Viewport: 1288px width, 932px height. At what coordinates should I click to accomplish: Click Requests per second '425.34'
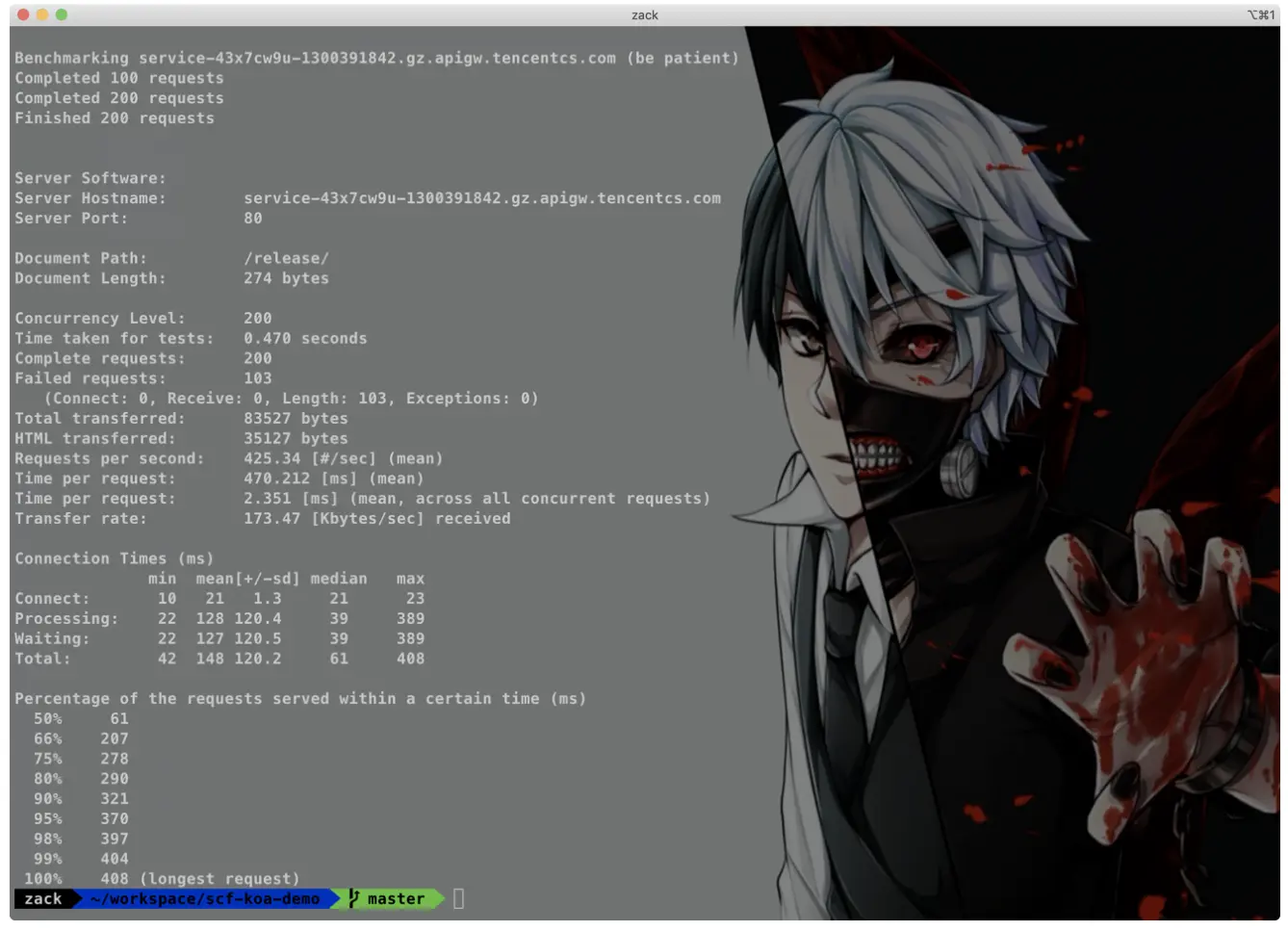click(272, 459)
